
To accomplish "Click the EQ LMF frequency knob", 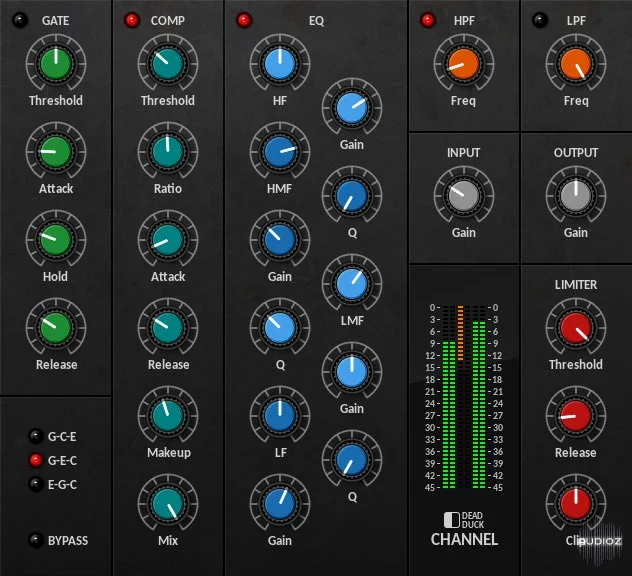I will pyautogui.click(x=352, y=284).
